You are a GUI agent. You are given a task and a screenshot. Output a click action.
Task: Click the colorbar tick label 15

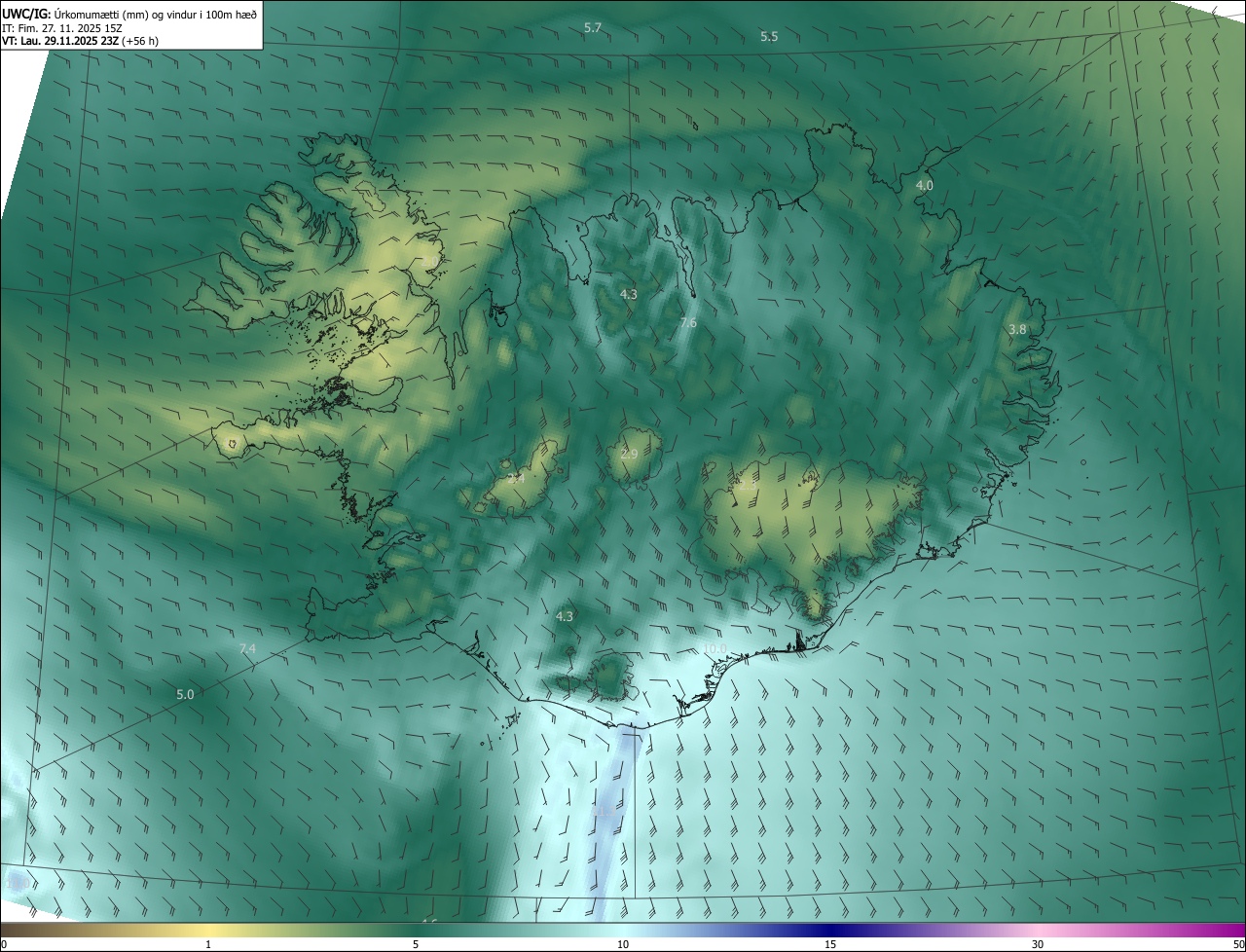point(830,945)
